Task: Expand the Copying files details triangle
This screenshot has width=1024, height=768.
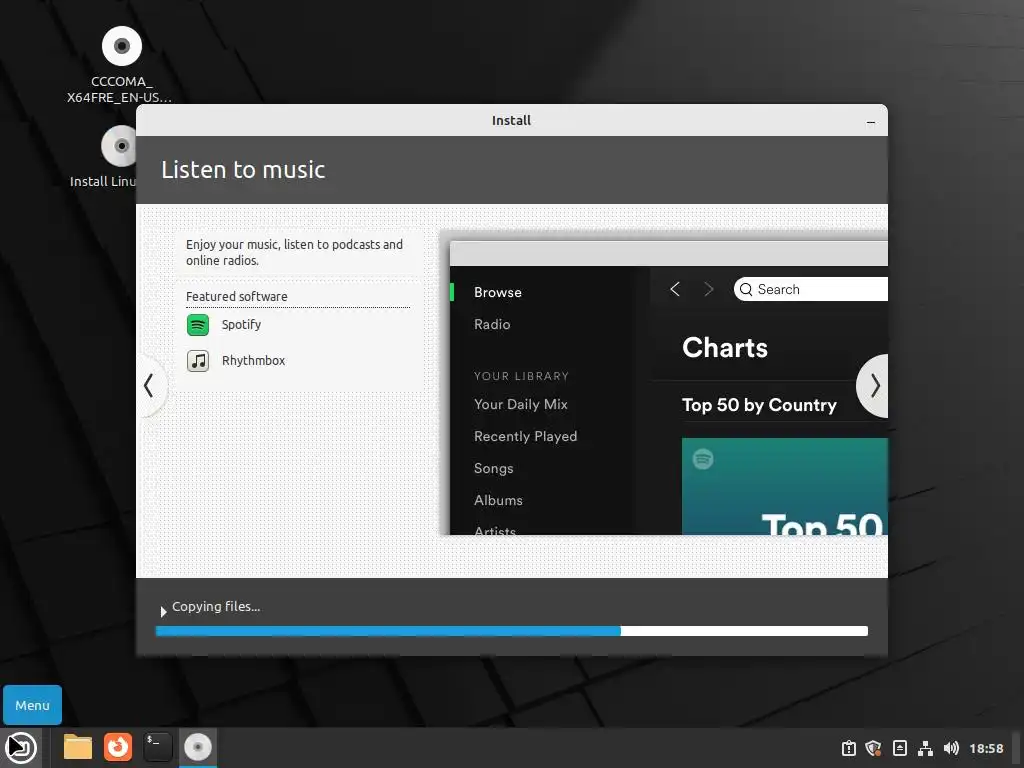Action: [163, 612]
